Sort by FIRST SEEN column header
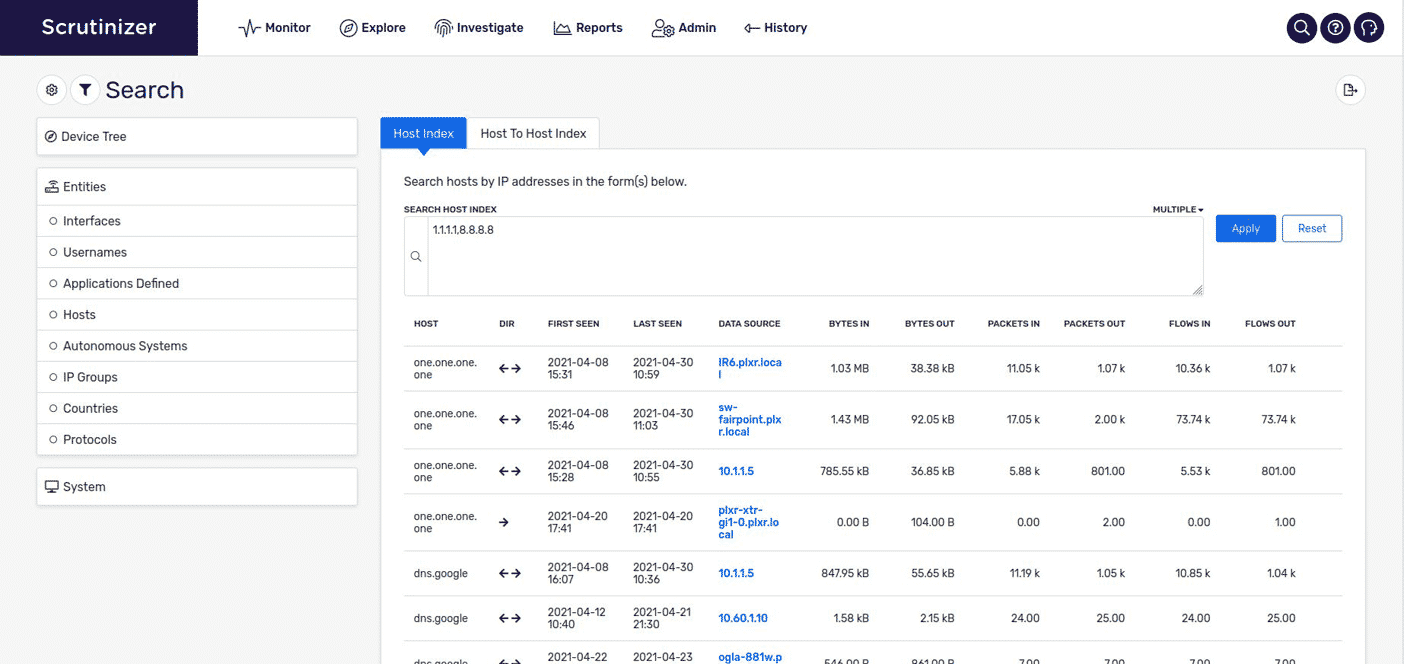 coord(574,324)
